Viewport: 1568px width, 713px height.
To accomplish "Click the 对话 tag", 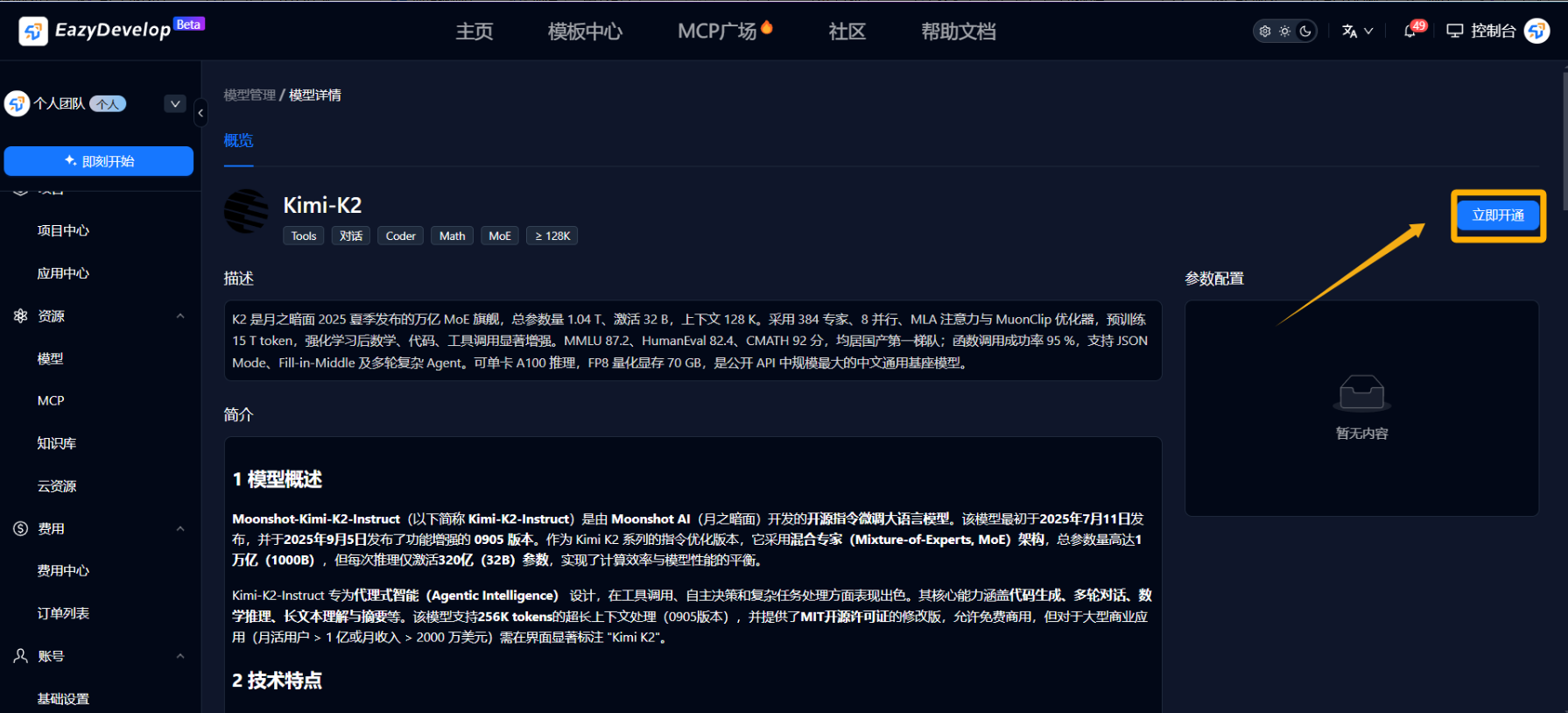I will [x=351, y=236].
